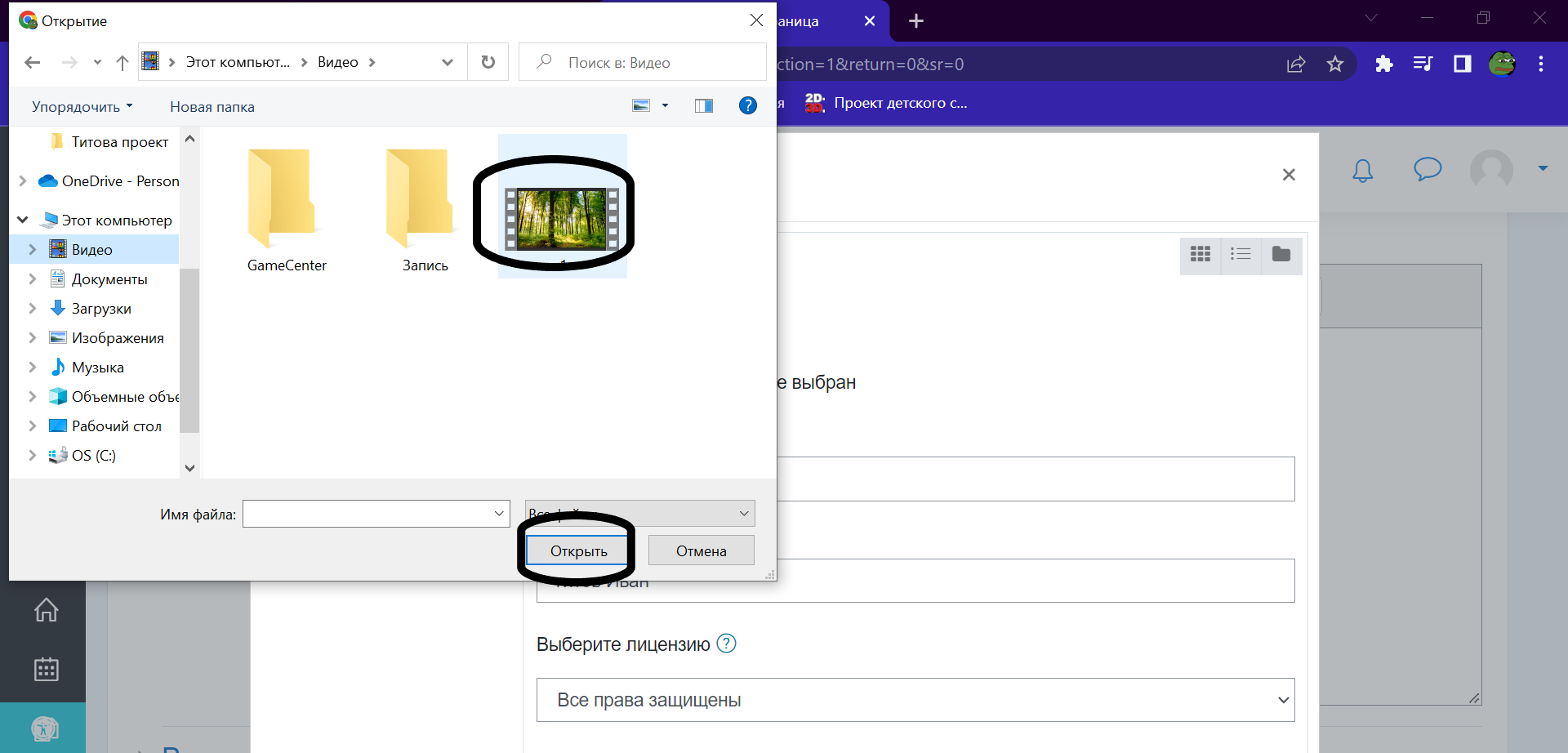Click the Отмена button

click(x=701, y=551)
